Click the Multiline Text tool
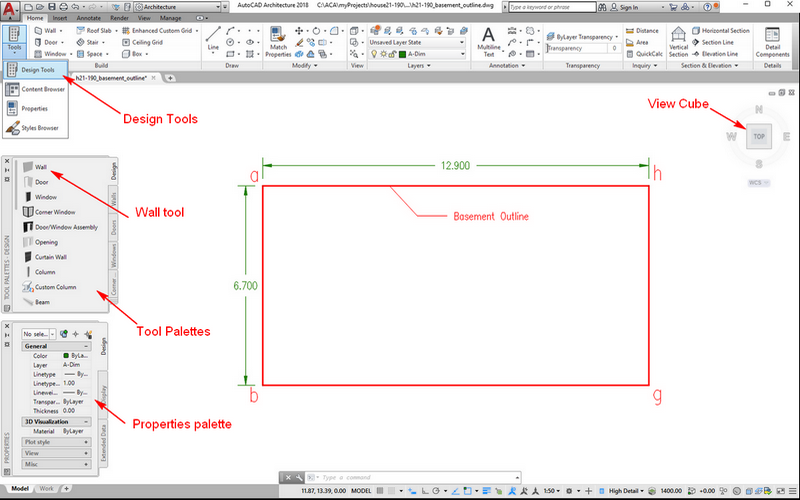This screenshot has width=800, height=500. [x=489, y=42]
